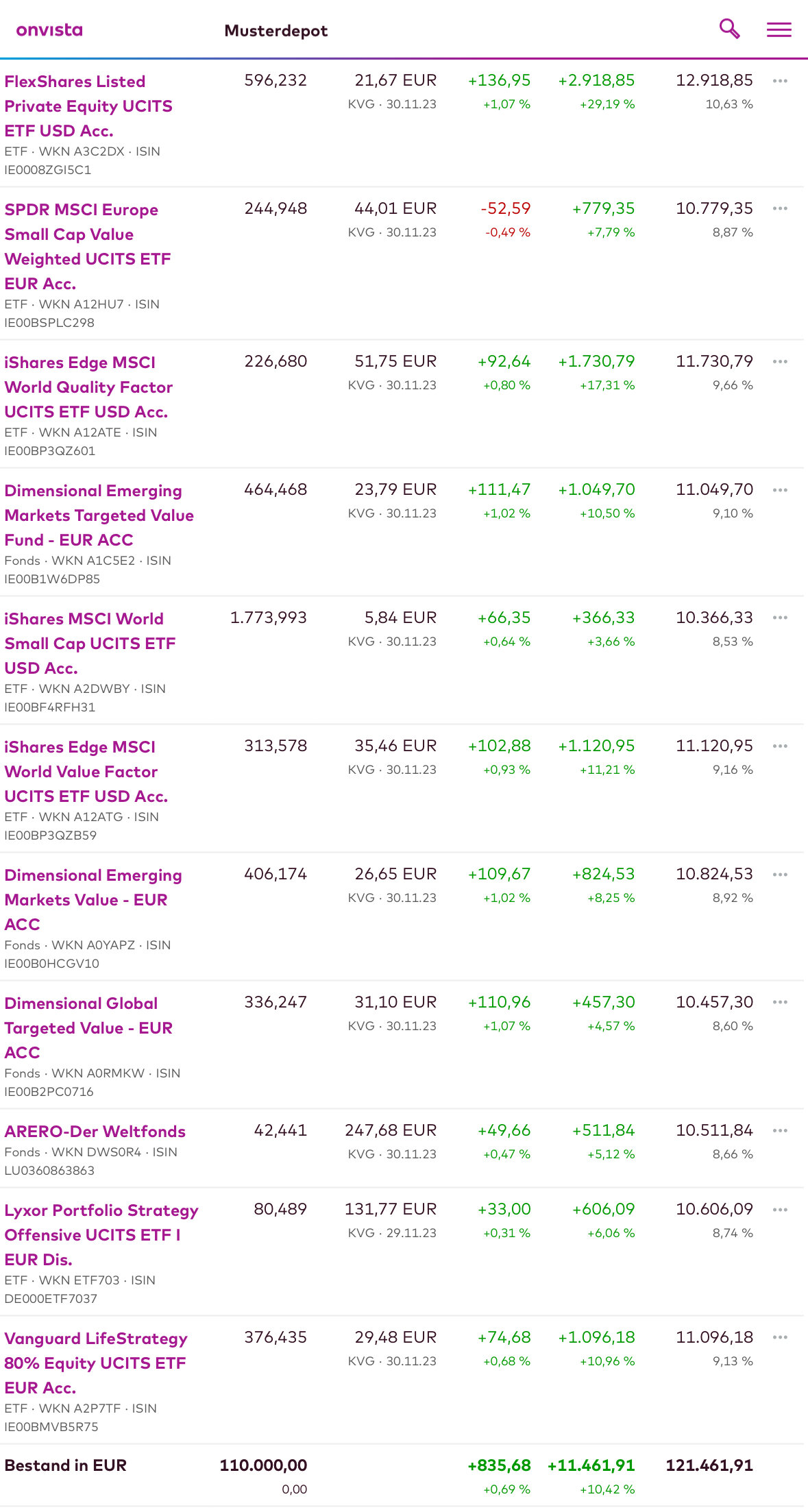The image size is (808, 1512).
Task: Open ARERO-Der Weltfonds details link
Action: (95, 1132)
